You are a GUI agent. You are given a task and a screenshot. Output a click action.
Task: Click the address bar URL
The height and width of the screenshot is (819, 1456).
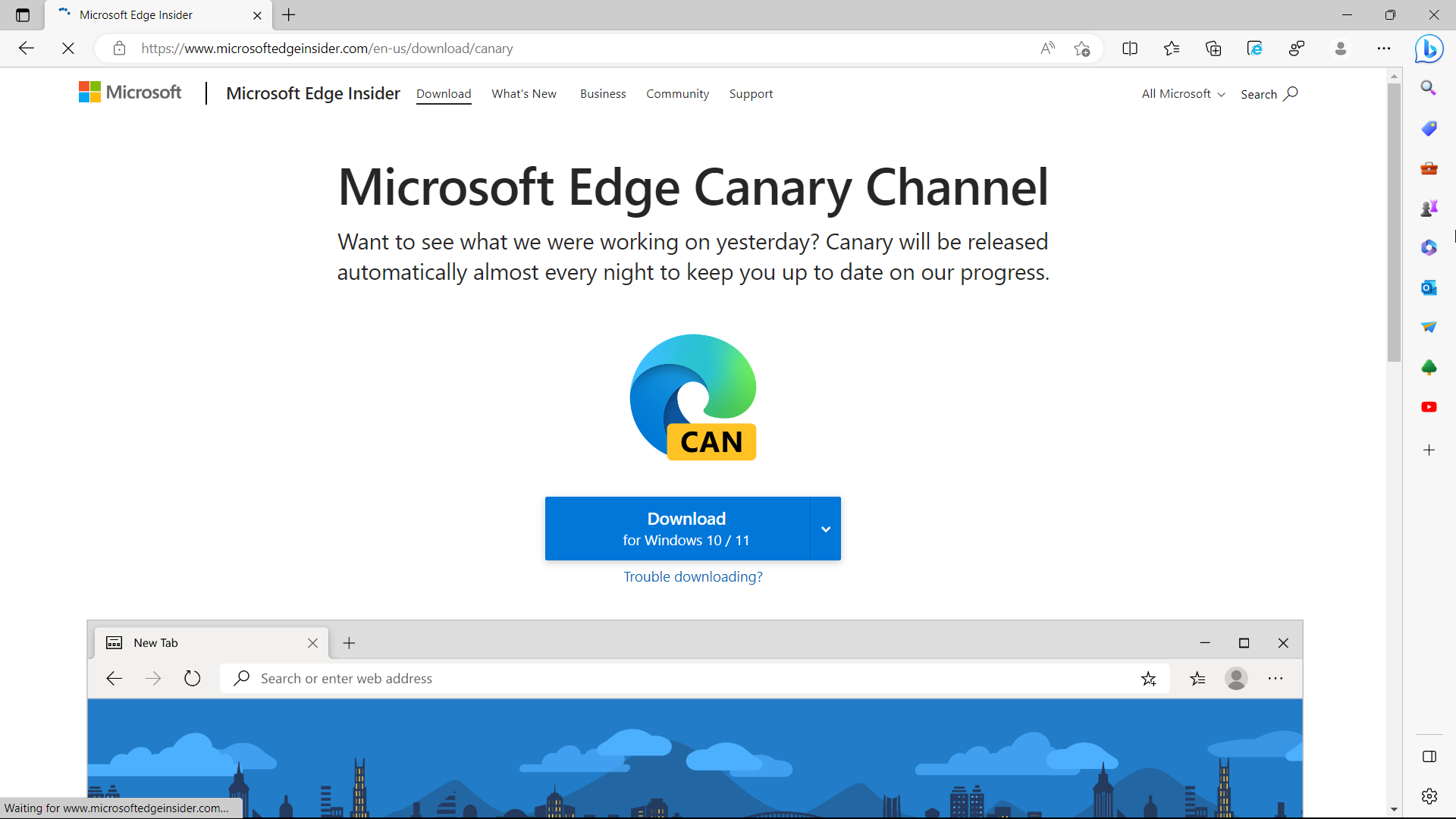point(327,49)
